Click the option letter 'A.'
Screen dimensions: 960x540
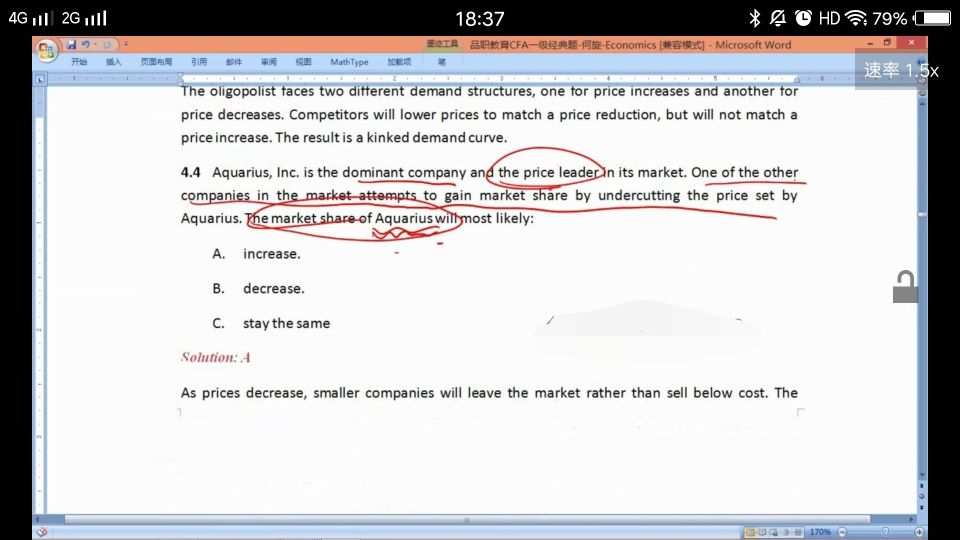(x=219, y=253)
